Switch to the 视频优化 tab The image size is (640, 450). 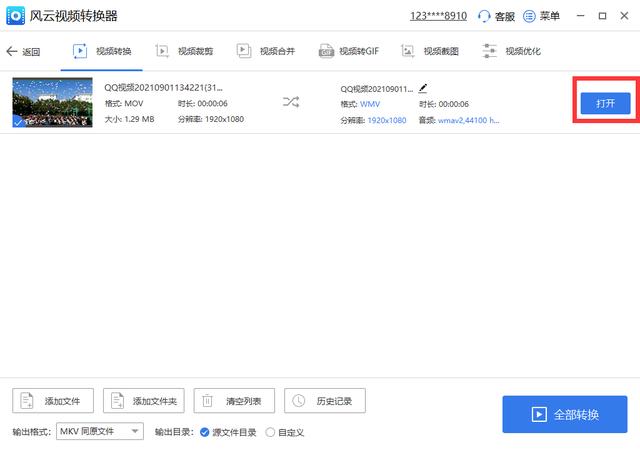coord(511,51)
